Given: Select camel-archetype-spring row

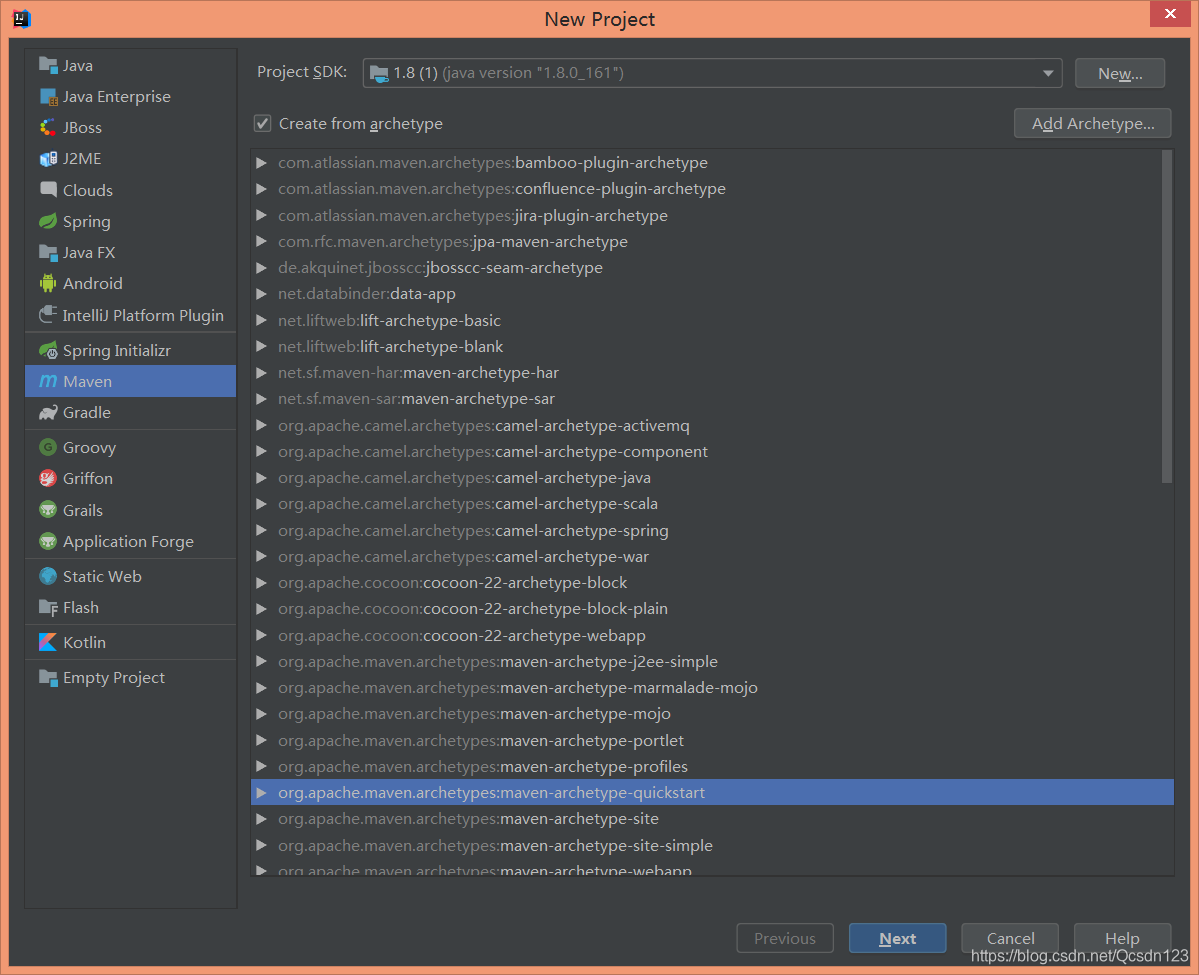Looking at the screenshot, I should (x=712, y=530).
